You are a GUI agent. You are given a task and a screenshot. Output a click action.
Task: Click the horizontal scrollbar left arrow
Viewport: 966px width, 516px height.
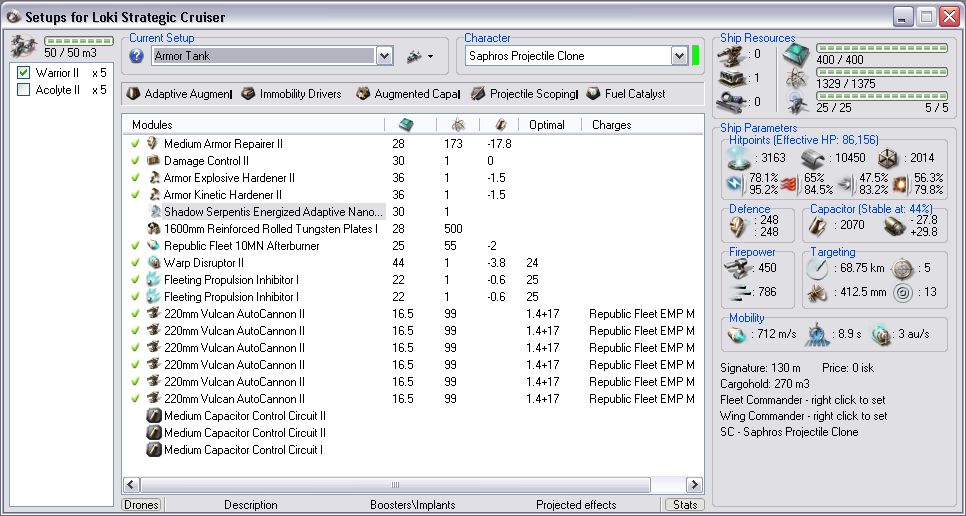(x=132, y=485)
